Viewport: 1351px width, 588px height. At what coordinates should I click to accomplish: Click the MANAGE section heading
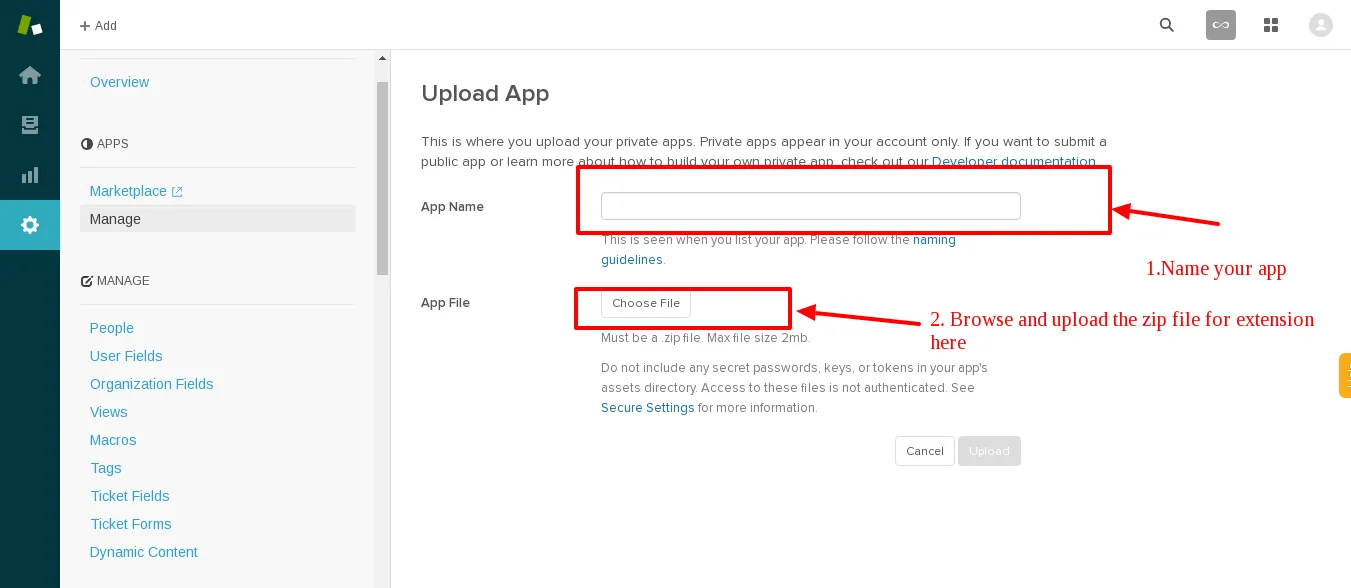(115, 281)
